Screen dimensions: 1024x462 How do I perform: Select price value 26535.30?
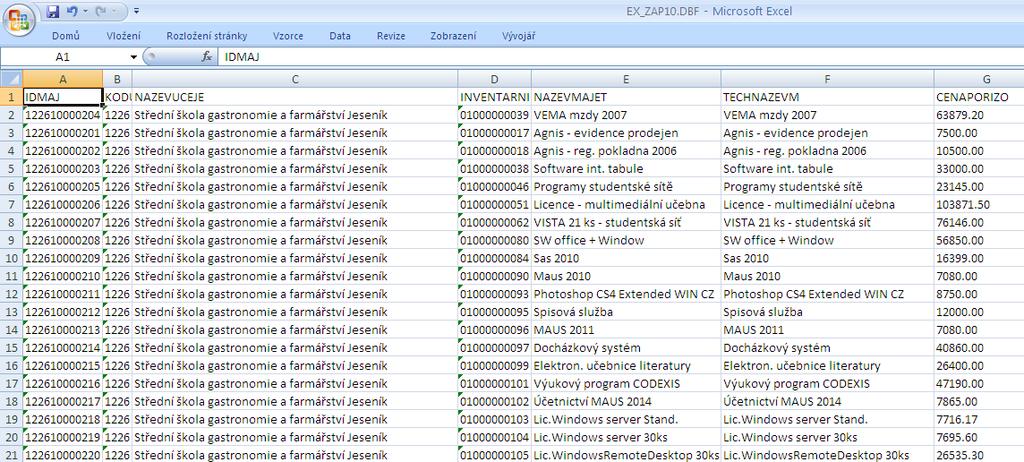(979, 455)
